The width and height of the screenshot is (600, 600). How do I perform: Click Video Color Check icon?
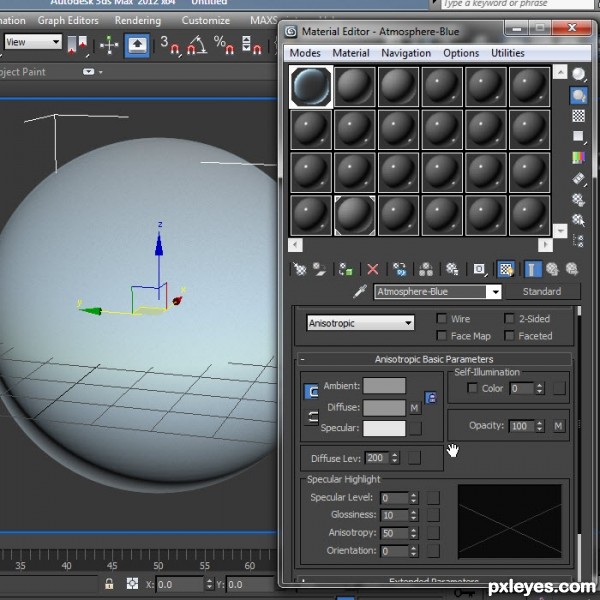tap(578, 157)
